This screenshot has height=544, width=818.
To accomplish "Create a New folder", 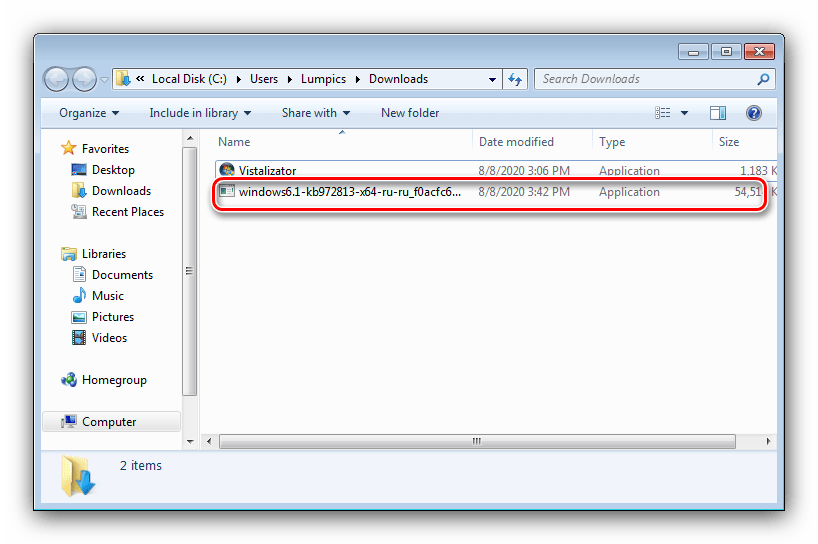I will 410,113.
